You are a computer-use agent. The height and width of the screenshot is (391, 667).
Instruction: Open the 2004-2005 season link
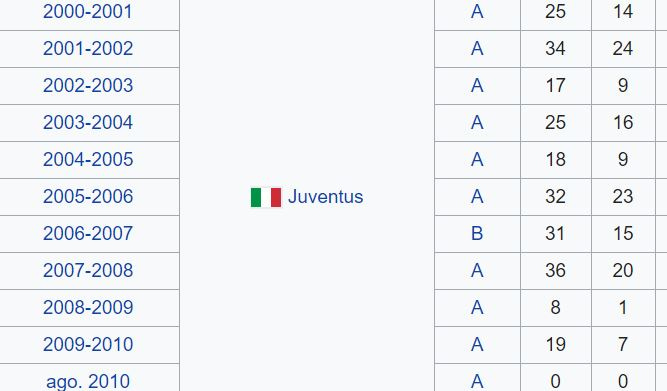88,160
